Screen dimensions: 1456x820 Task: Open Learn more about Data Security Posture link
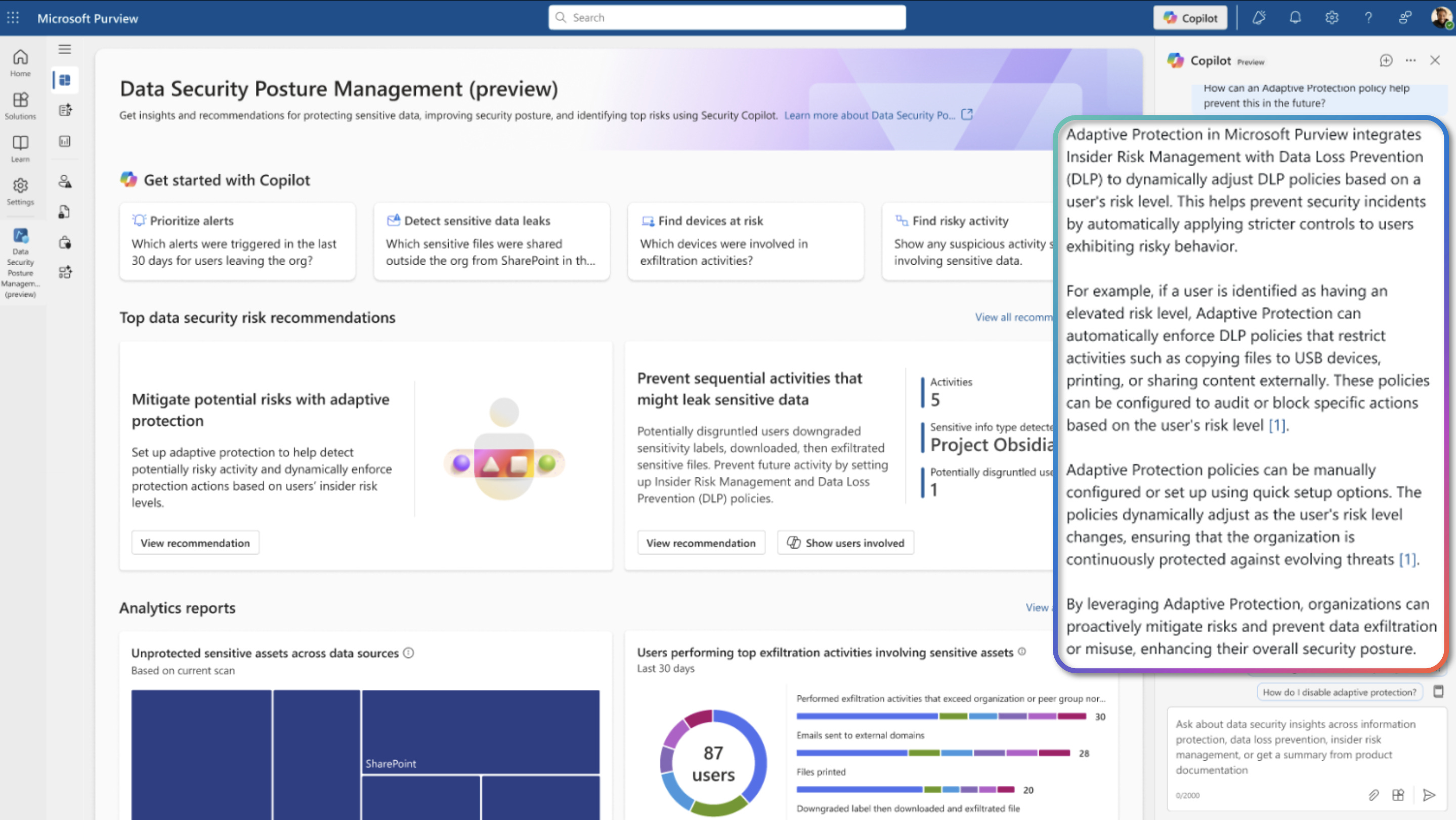tap(878, 115)
